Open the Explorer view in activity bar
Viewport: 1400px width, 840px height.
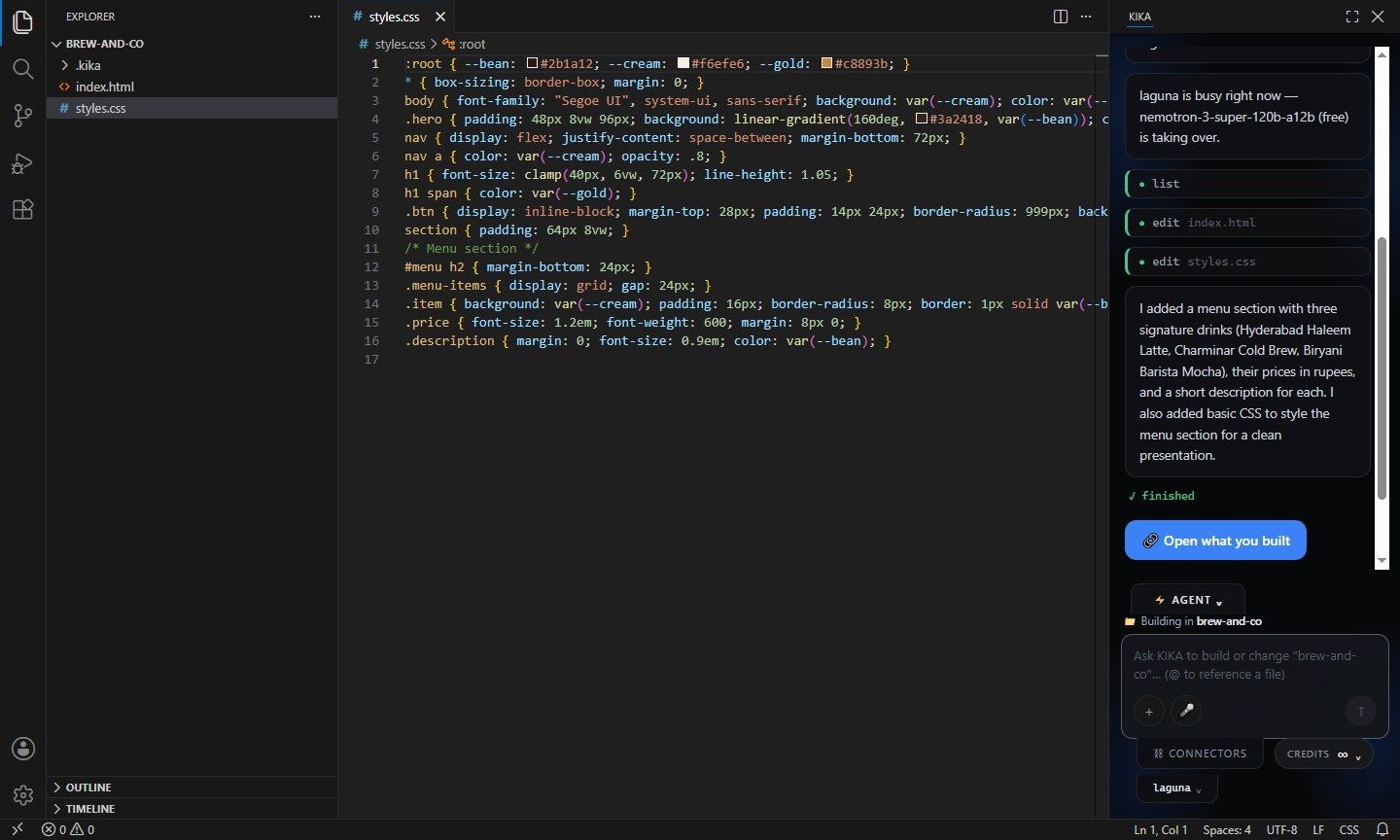[x=22, y=21]
